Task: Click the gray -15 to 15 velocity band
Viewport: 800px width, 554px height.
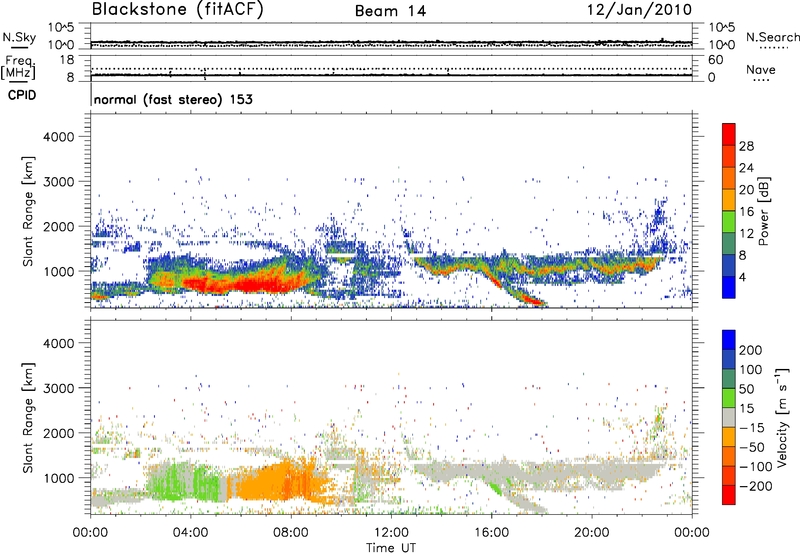Action: (x=729, y=417)
